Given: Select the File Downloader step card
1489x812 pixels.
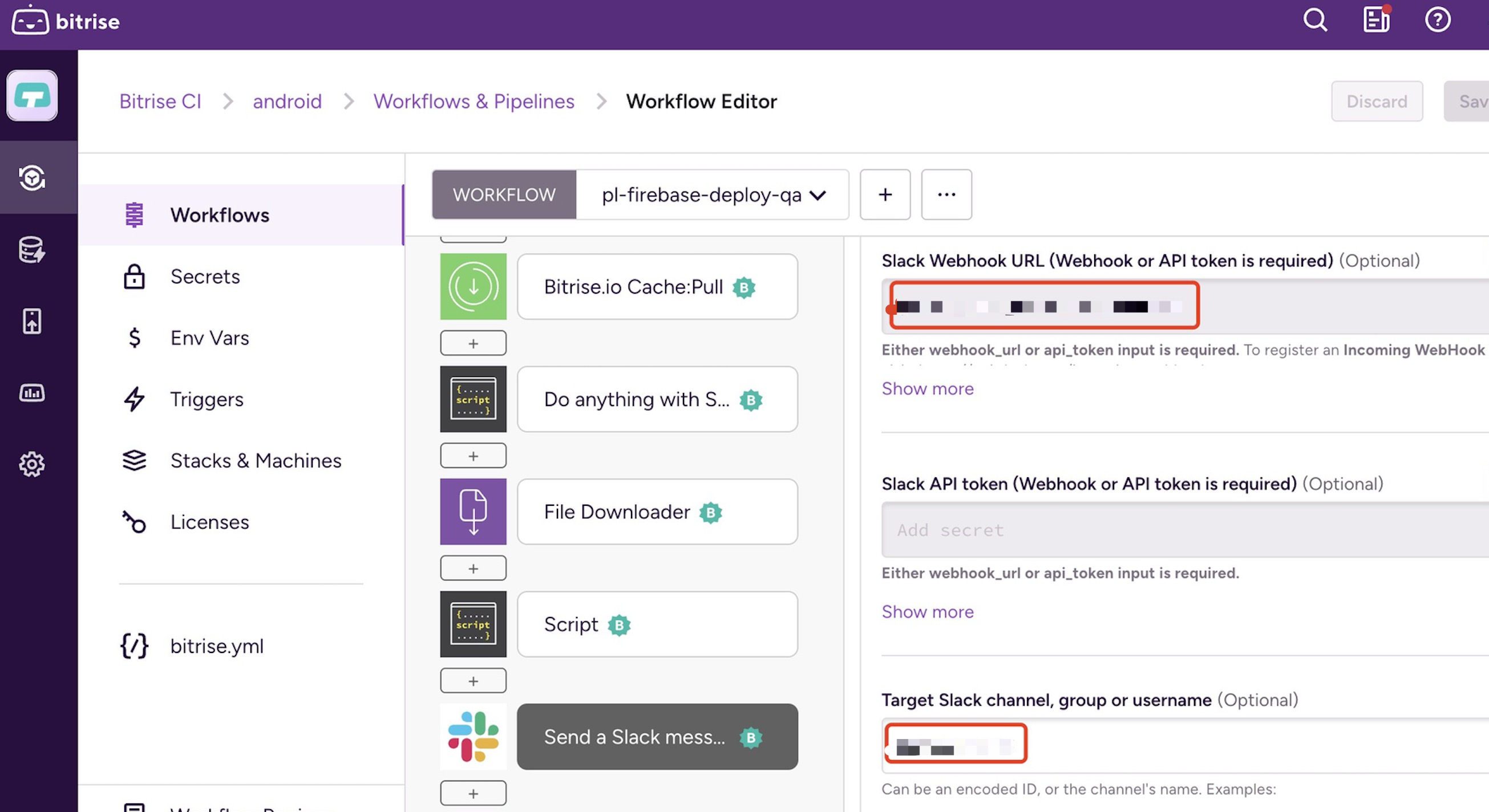Looking at the screenshot, I should pyautogui.click(x=657, y=511).
